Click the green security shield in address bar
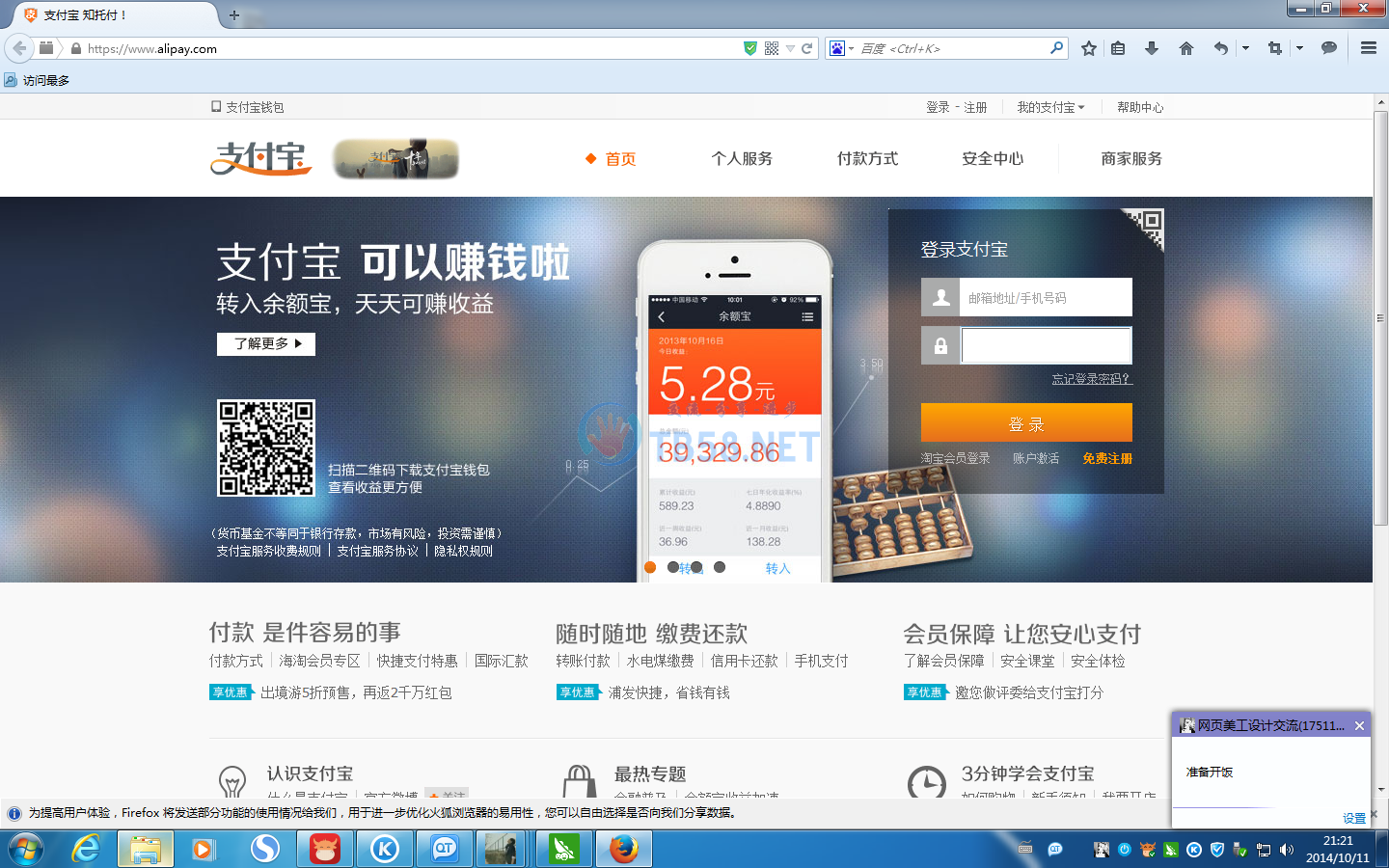 [x=750, y=48]
